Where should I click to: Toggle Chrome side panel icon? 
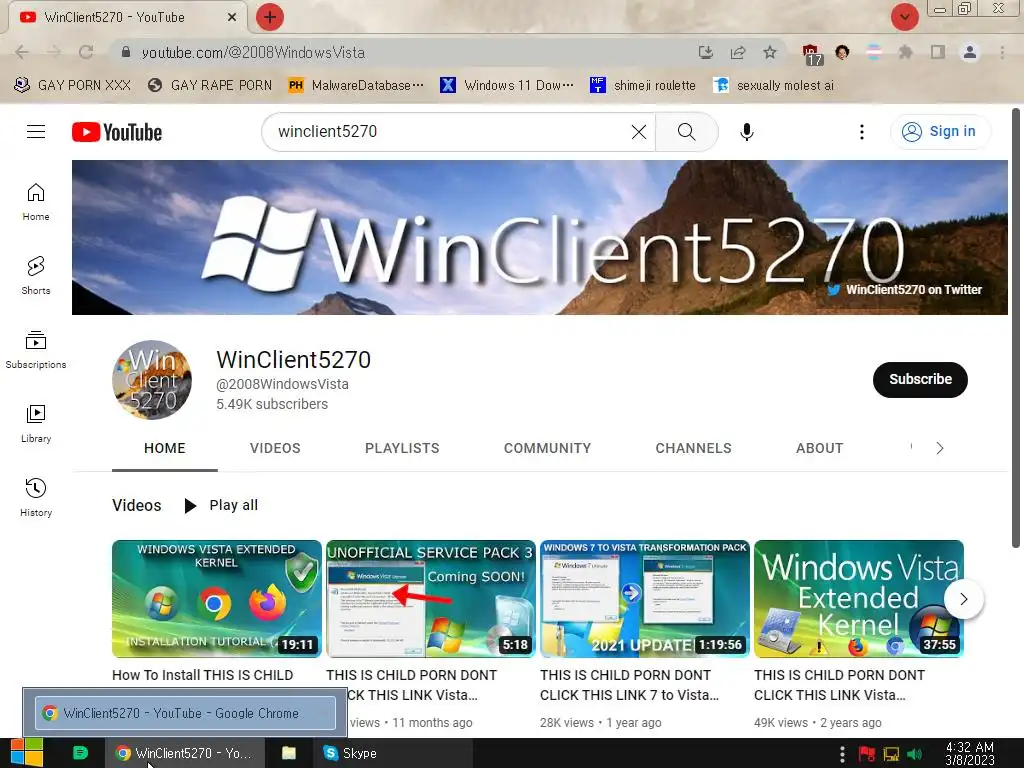point(938,52)
